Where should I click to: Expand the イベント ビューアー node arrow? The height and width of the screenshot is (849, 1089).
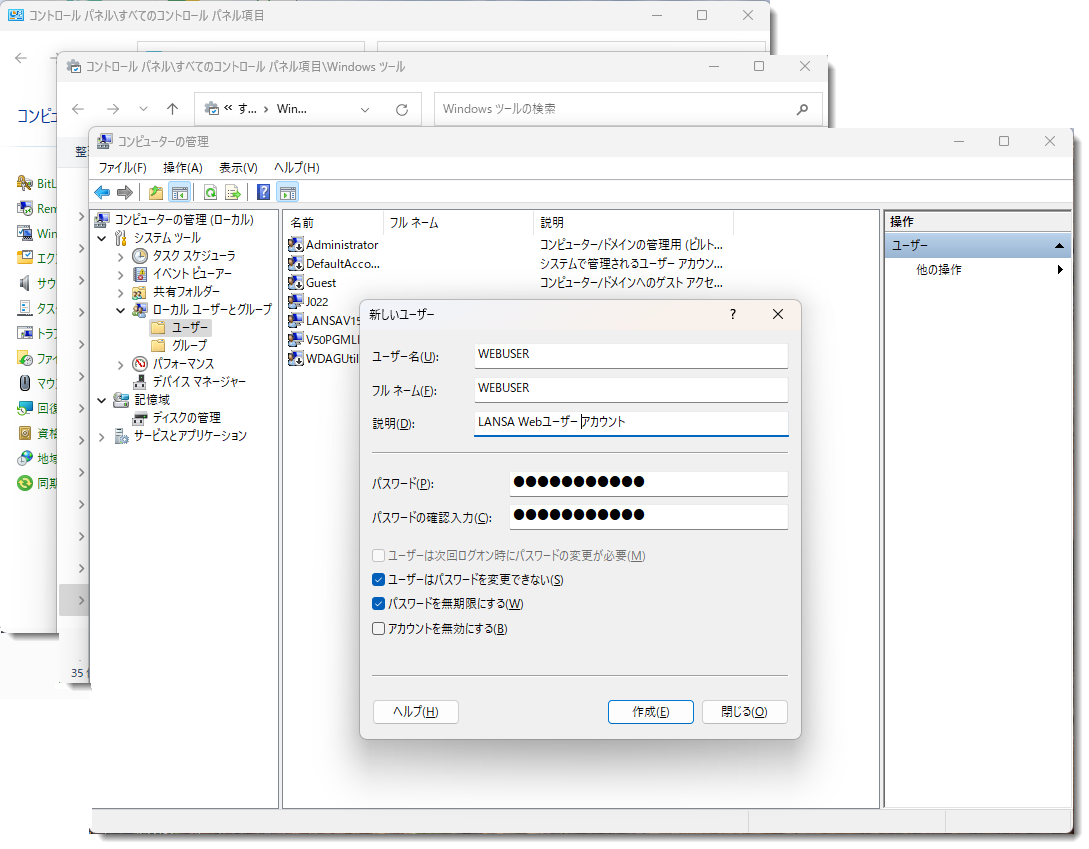click(x=121, y=274)
